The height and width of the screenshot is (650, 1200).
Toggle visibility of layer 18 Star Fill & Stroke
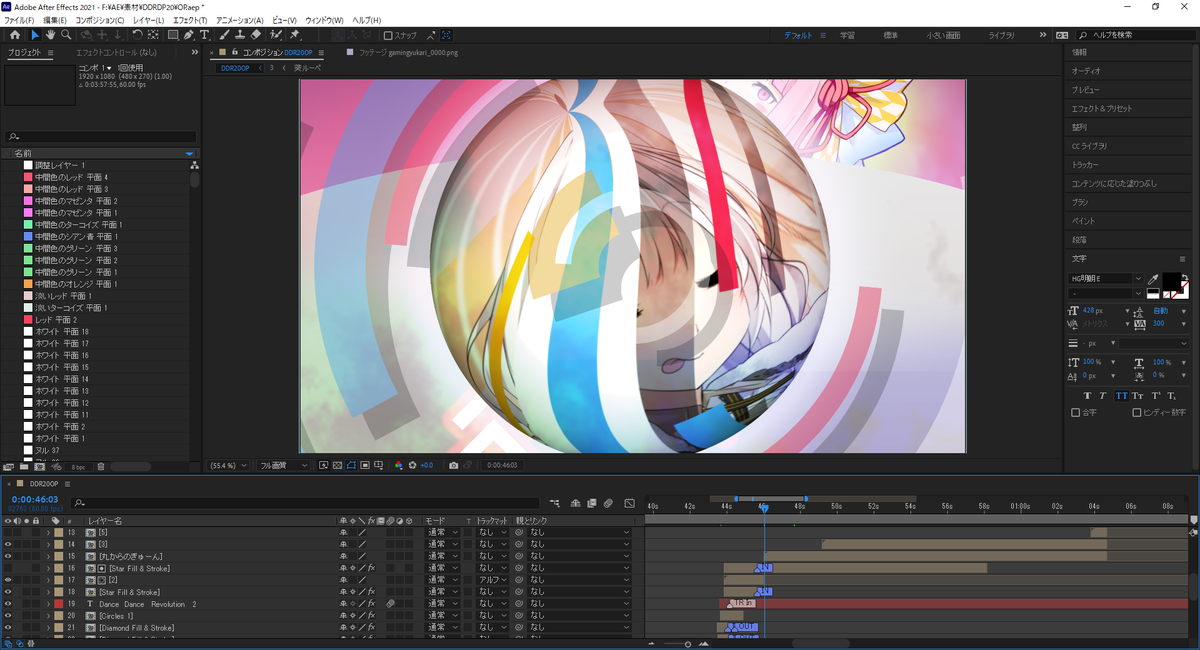[x=8, y=592]
